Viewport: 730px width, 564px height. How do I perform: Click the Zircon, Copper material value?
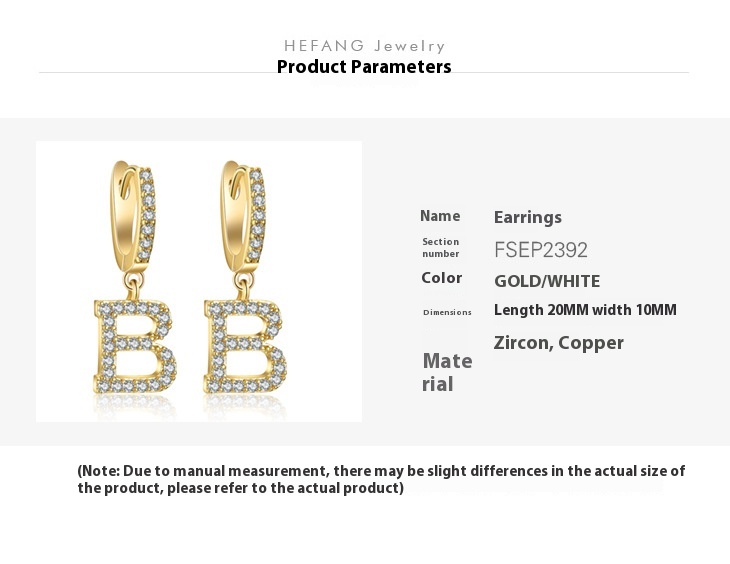click(x=559, y=343)
